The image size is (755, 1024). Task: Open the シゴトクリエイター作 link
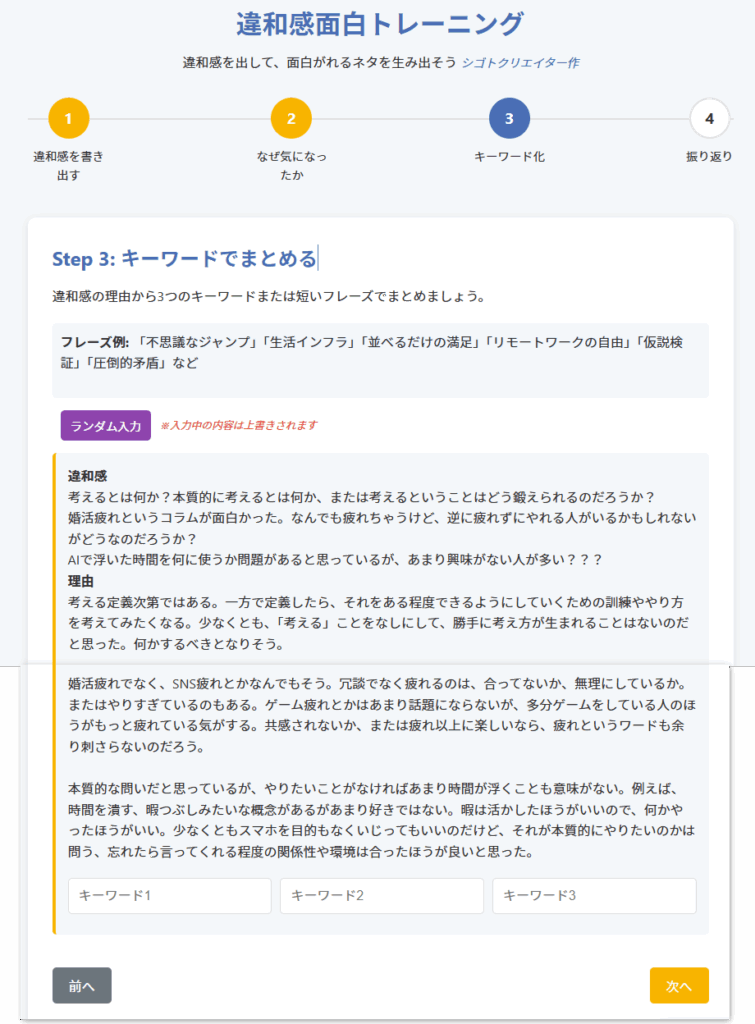coord(520,63)
